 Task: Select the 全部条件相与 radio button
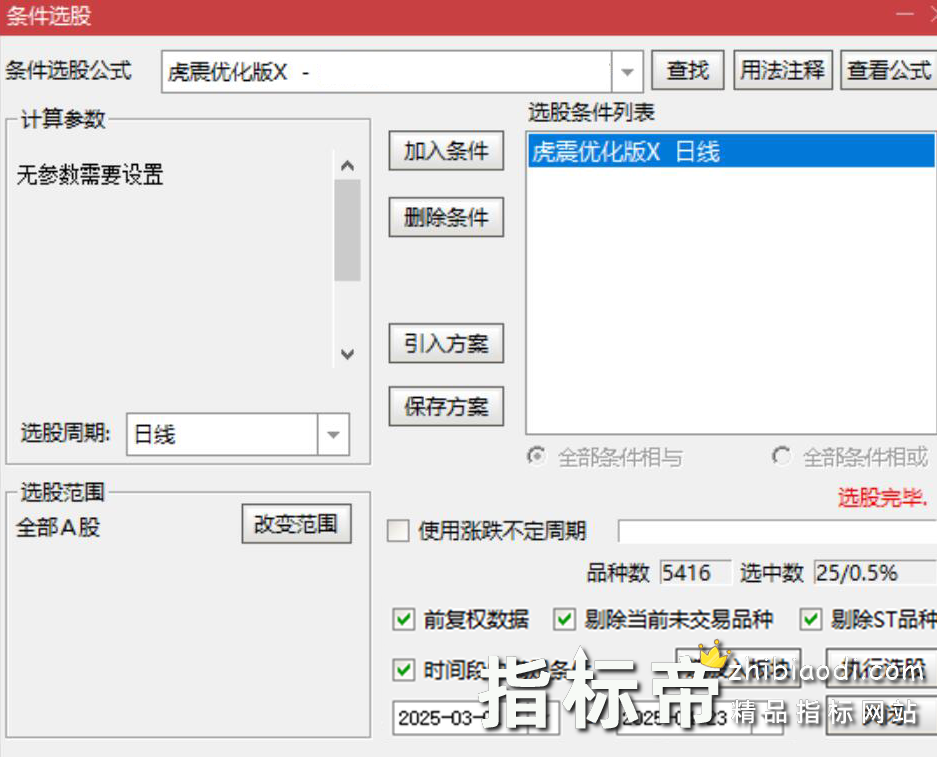pyautogui.click(x=537, y=456)
